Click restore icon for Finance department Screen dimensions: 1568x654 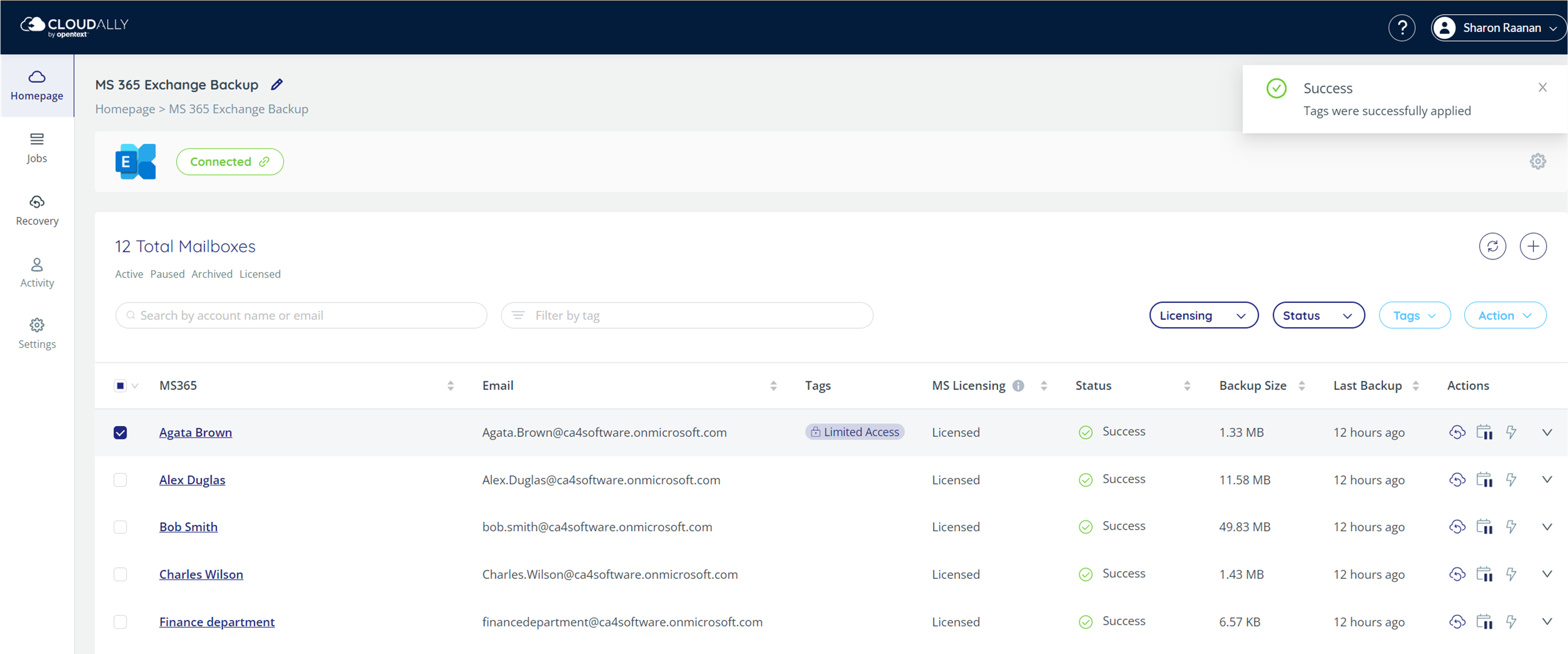1457,621
